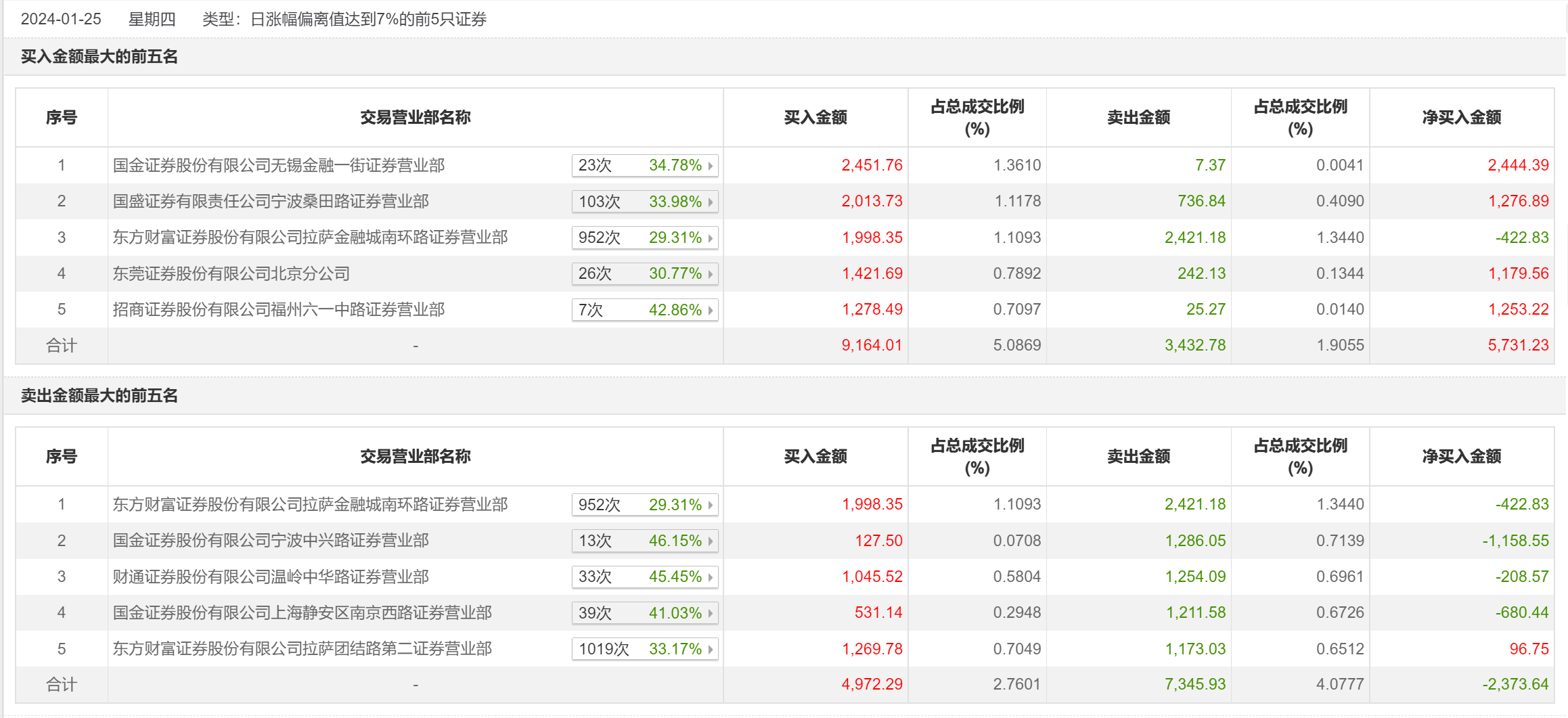Click net buy value 1,276.89

[x=1518, y=202]
